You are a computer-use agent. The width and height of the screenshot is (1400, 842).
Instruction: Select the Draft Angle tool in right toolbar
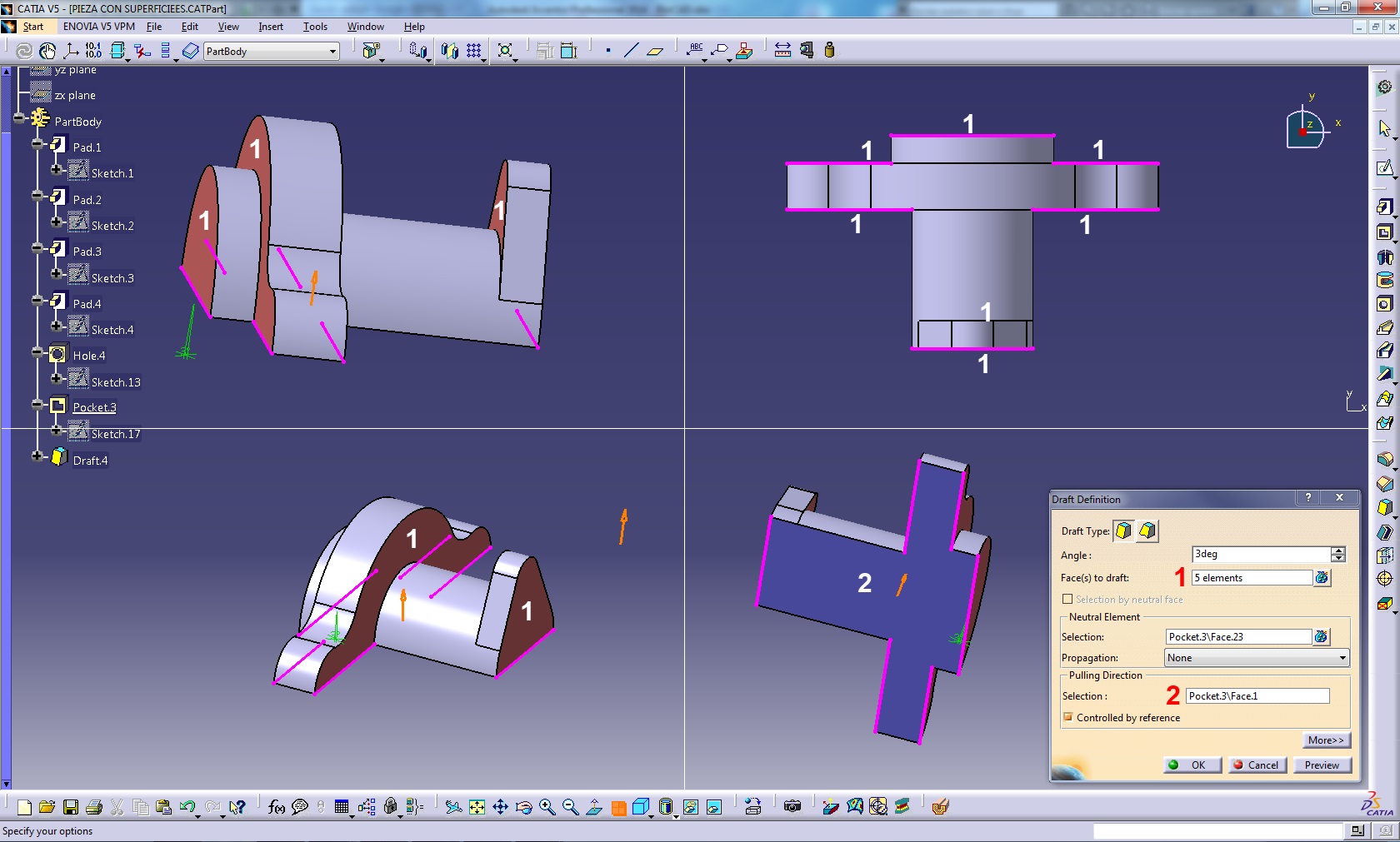(1384, 507)
